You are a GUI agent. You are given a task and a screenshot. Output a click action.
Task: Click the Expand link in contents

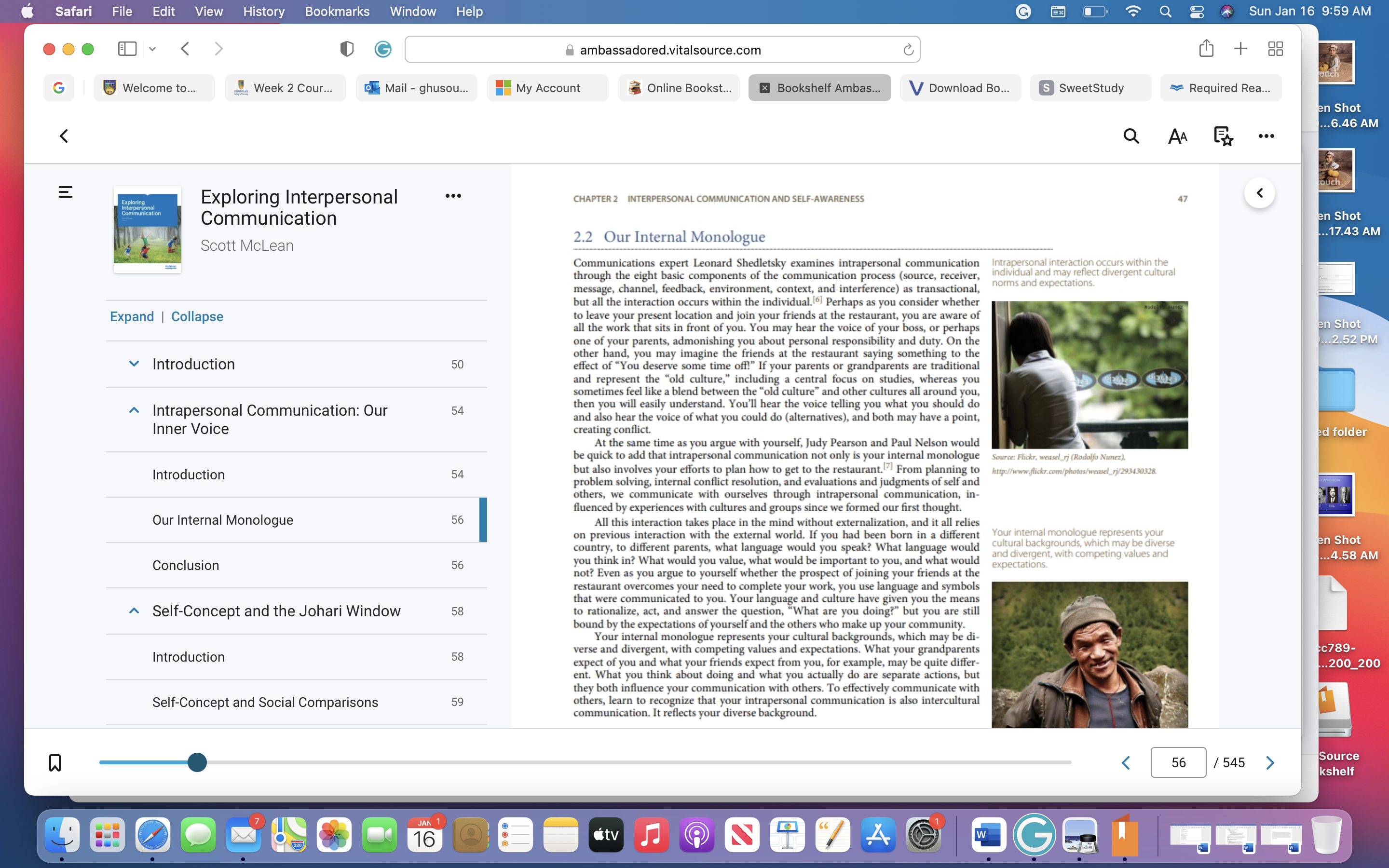[x=132, y=316]
